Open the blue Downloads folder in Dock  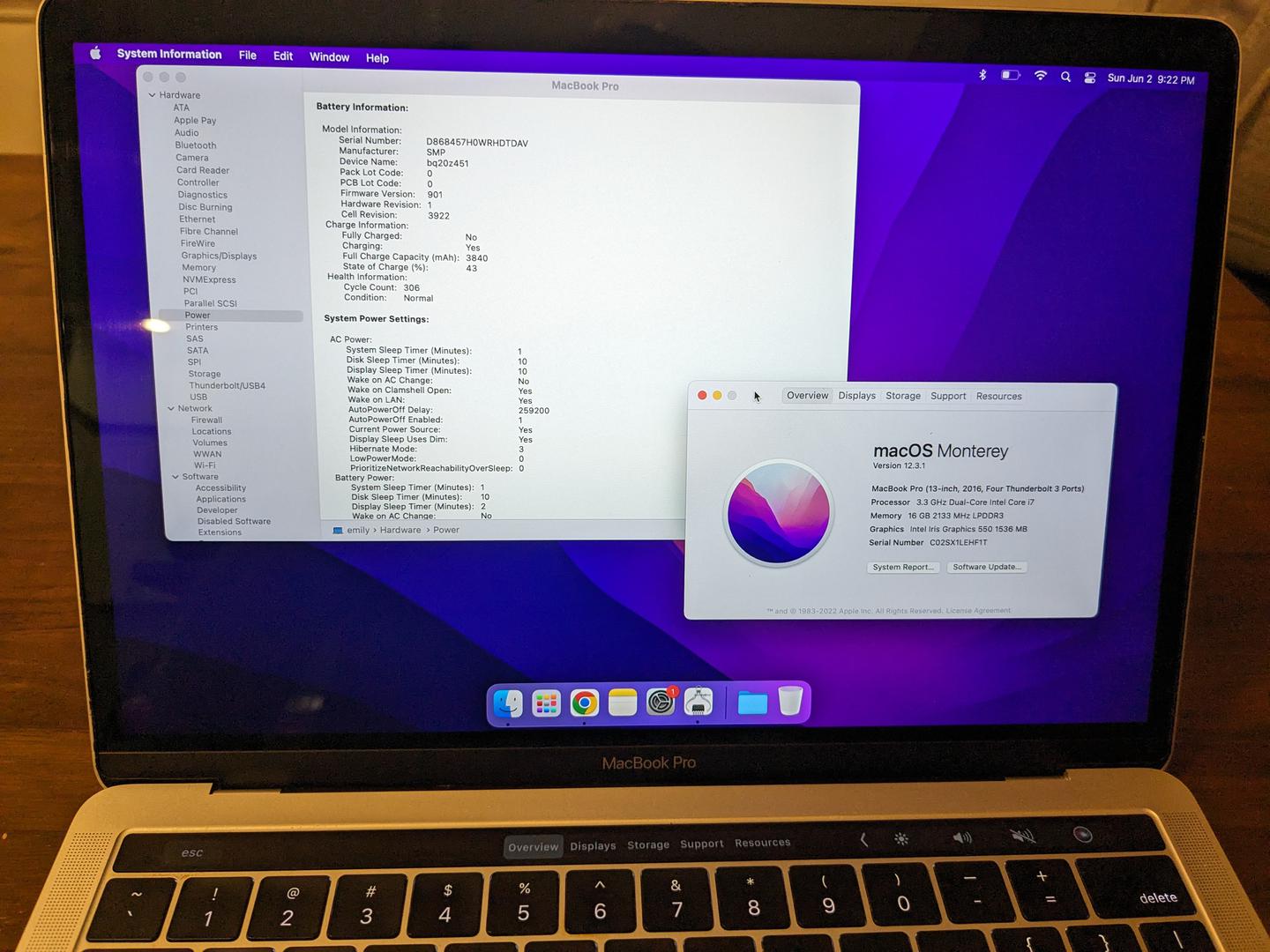click(752, 702)
